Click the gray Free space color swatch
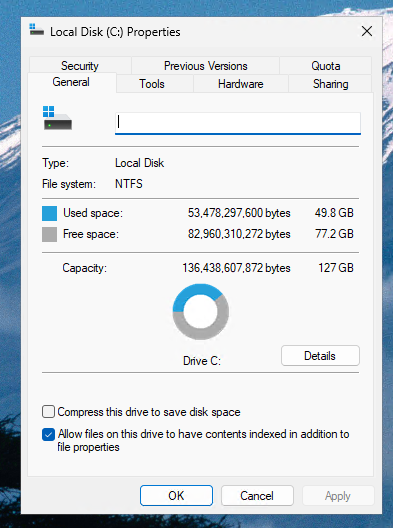 (50, 234)
